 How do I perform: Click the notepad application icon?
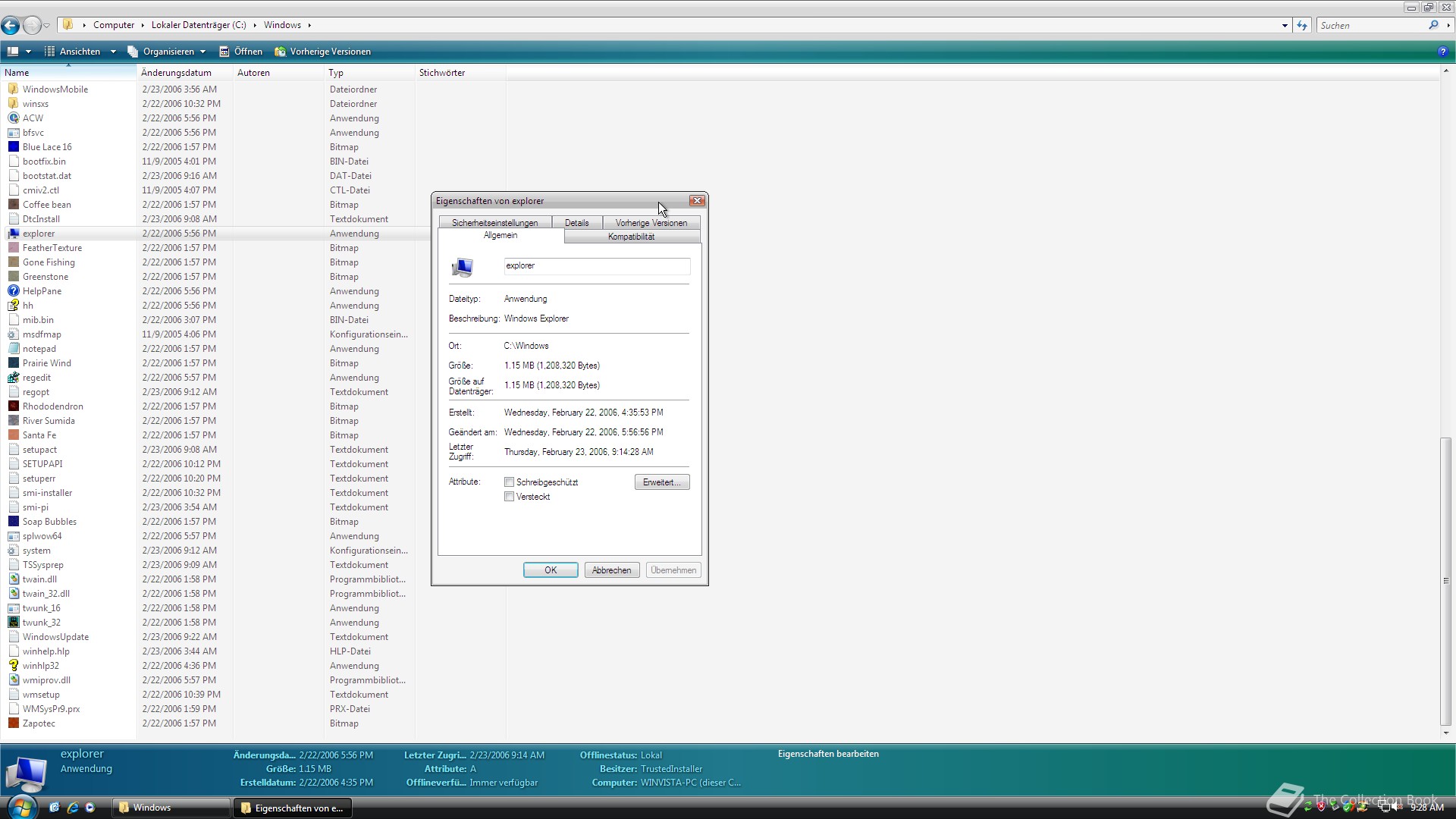(x=14, y=349)
